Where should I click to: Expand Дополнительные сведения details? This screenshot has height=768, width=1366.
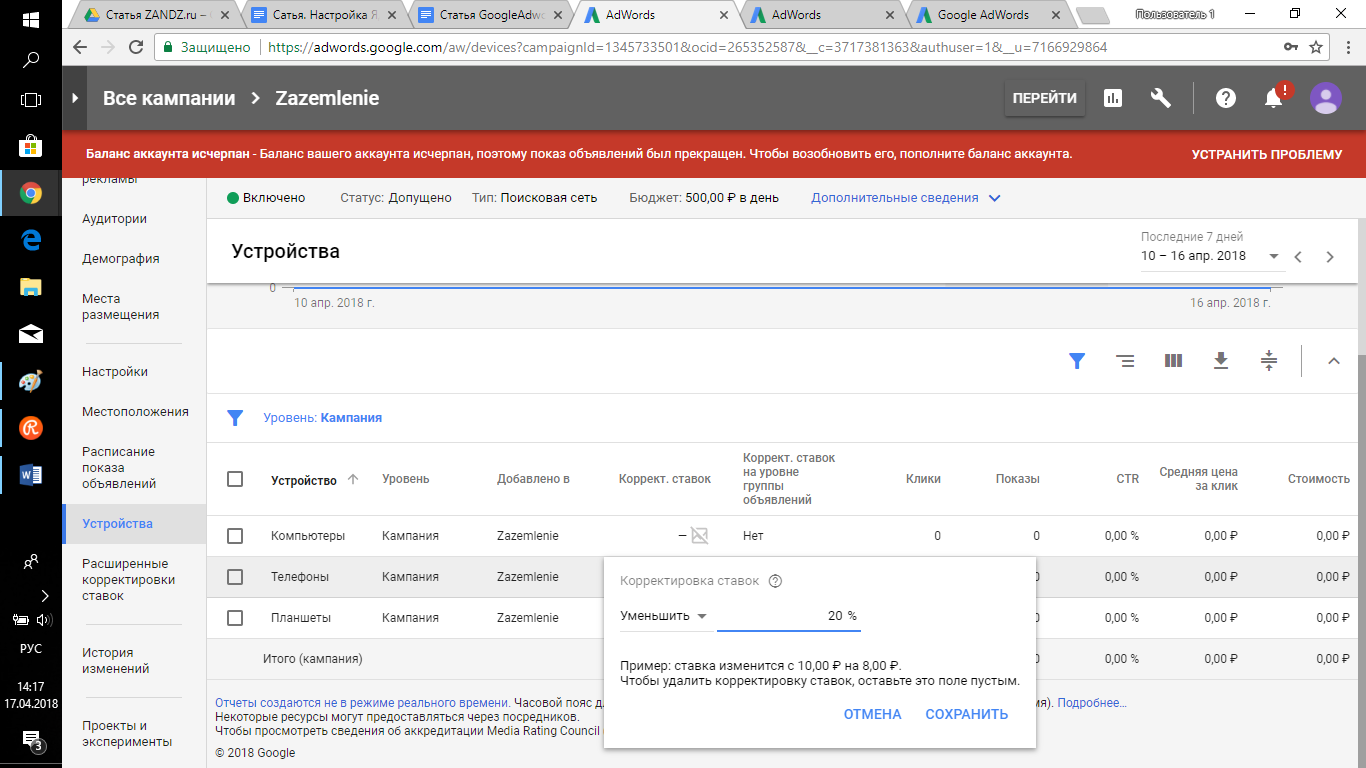(x=905, y=198)
